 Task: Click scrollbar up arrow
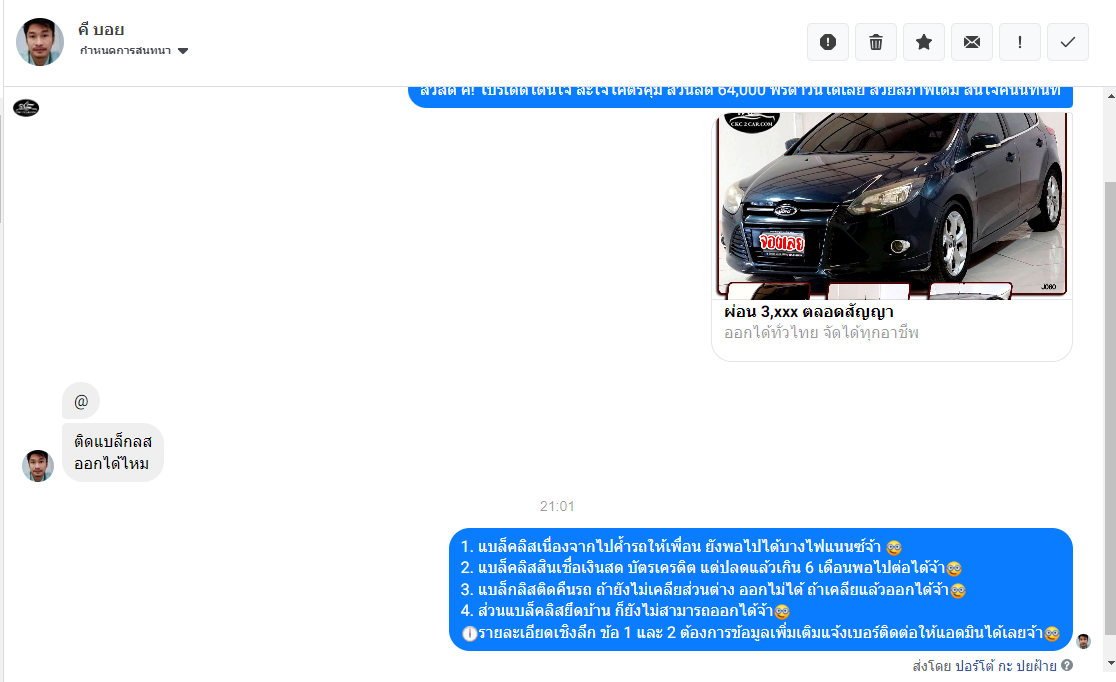1110,95
